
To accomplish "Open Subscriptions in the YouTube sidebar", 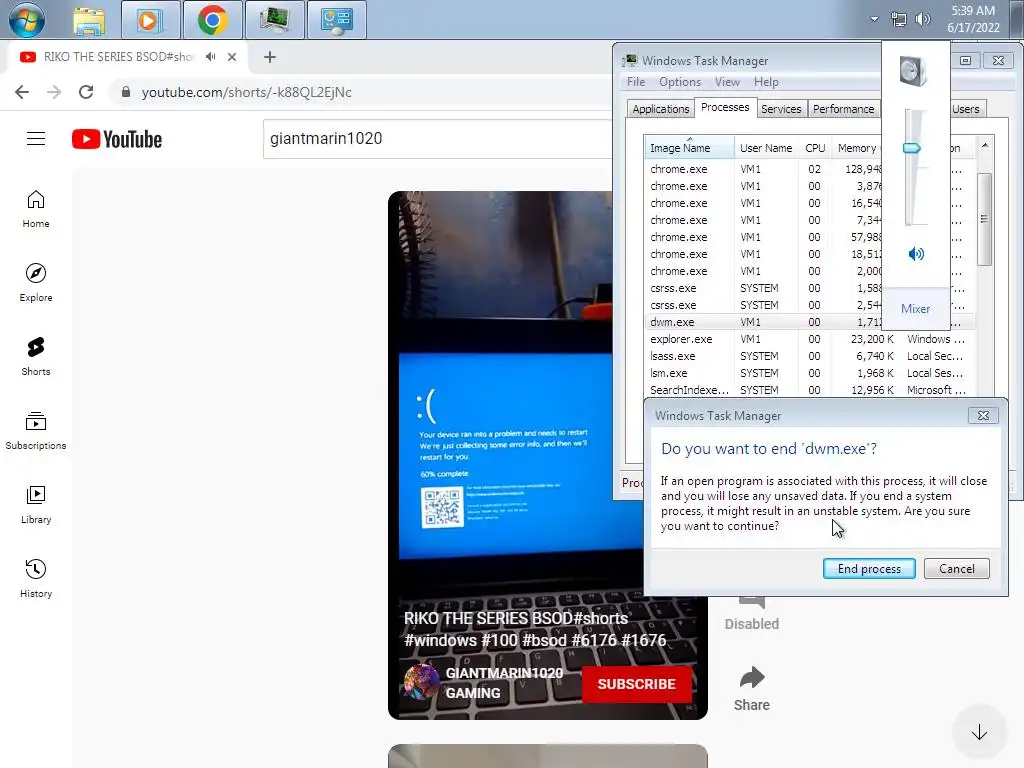I will 36,430.
